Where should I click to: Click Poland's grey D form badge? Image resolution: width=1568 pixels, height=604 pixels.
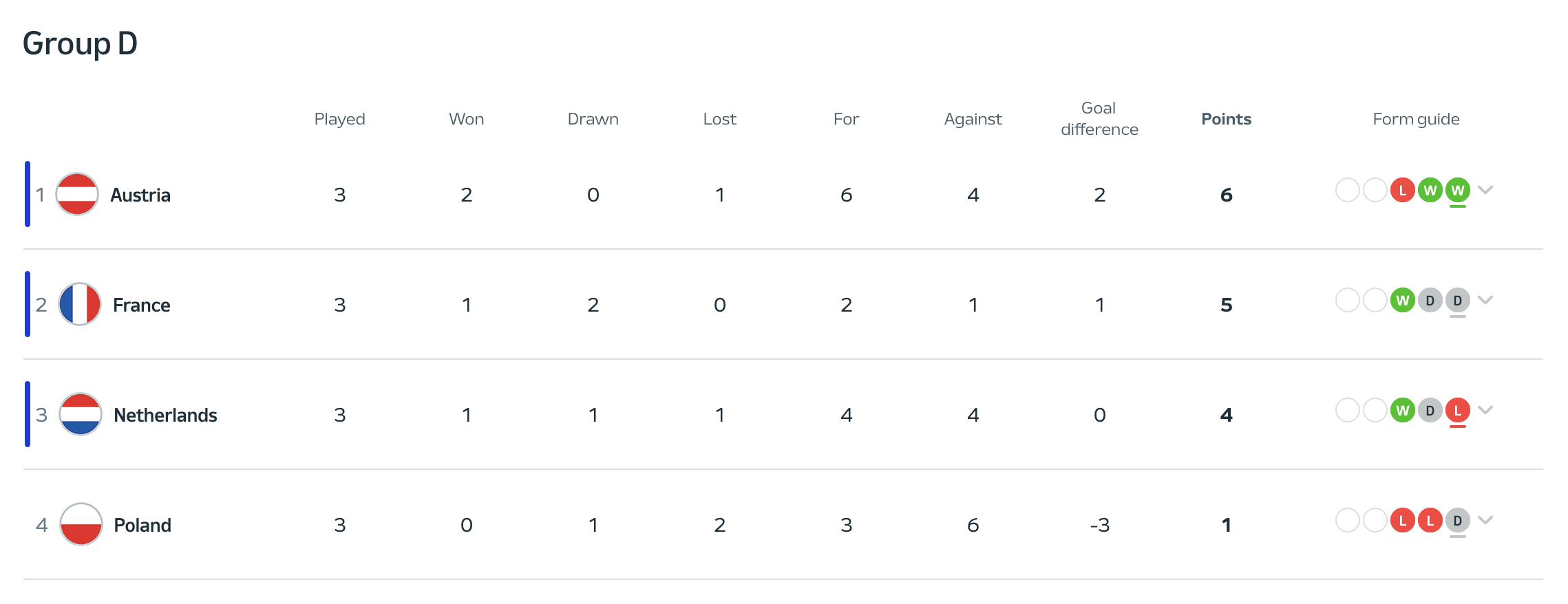click(1457, 520)
